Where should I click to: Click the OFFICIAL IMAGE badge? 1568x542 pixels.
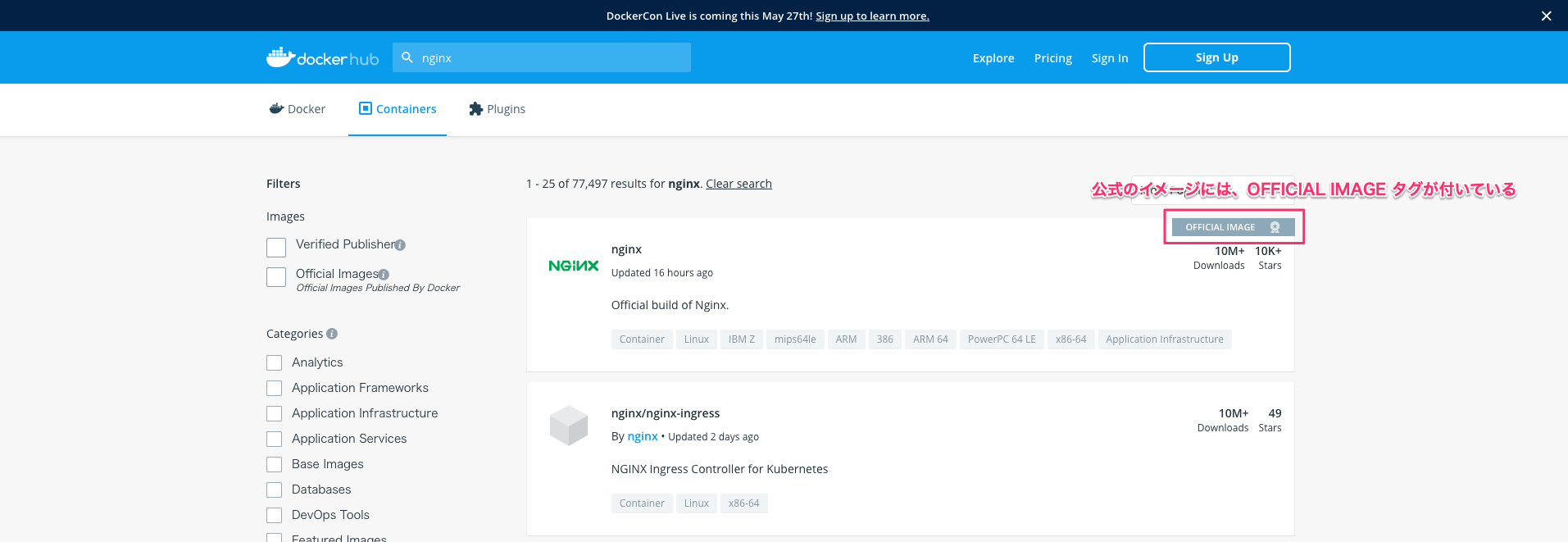pyautogui.click(x=1234, y=227)
